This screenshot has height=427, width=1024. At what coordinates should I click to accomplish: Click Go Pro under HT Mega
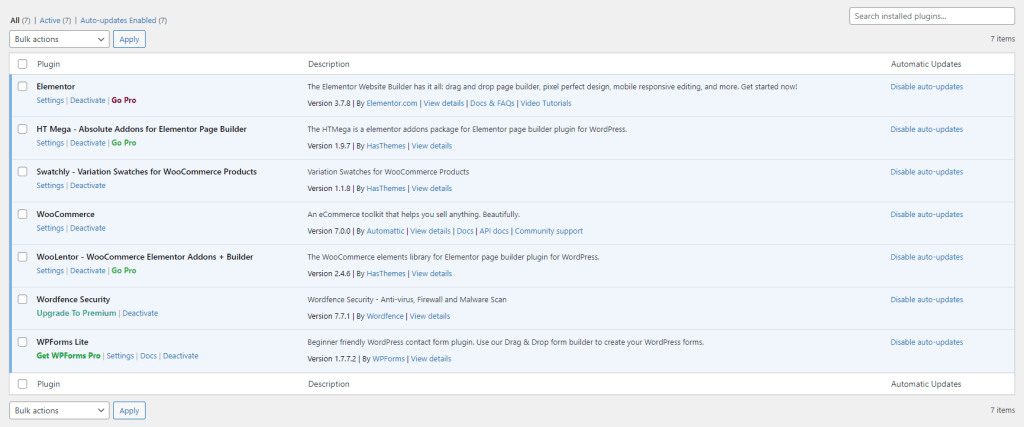pyautogui.click(x=124, y=143)
